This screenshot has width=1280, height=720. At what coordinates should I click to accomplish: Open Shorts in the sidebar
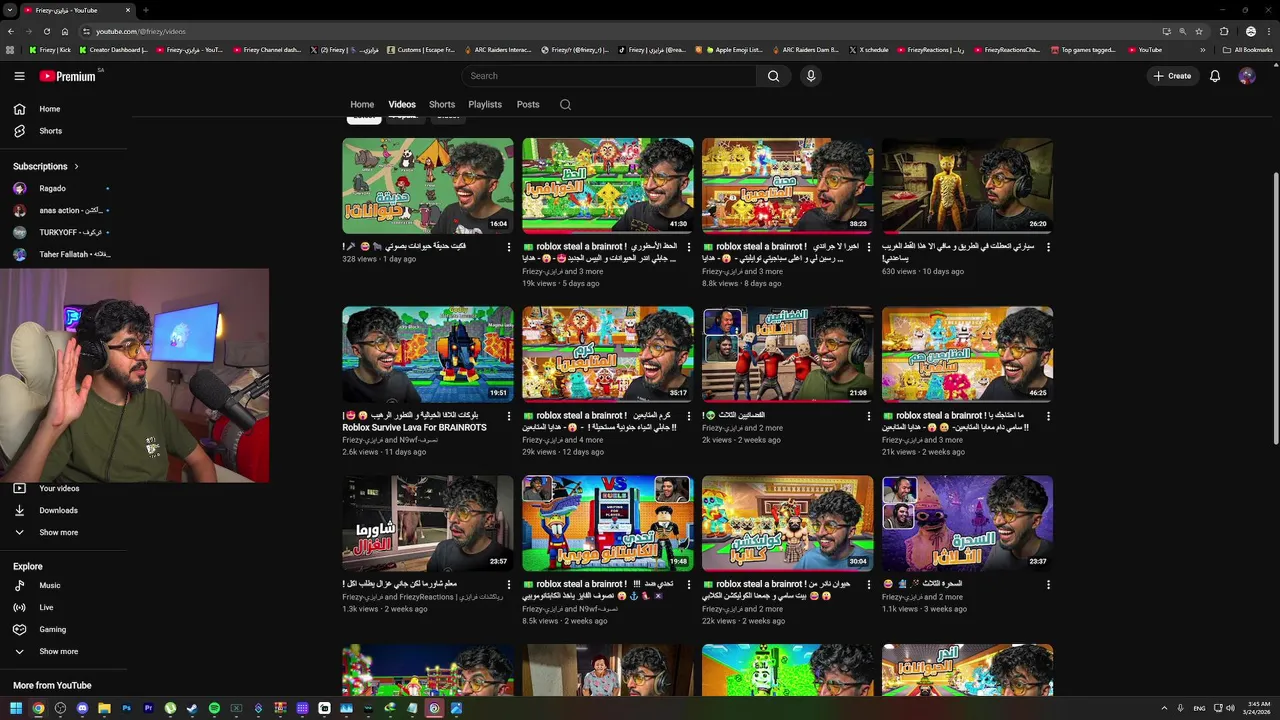click(50, 131)
